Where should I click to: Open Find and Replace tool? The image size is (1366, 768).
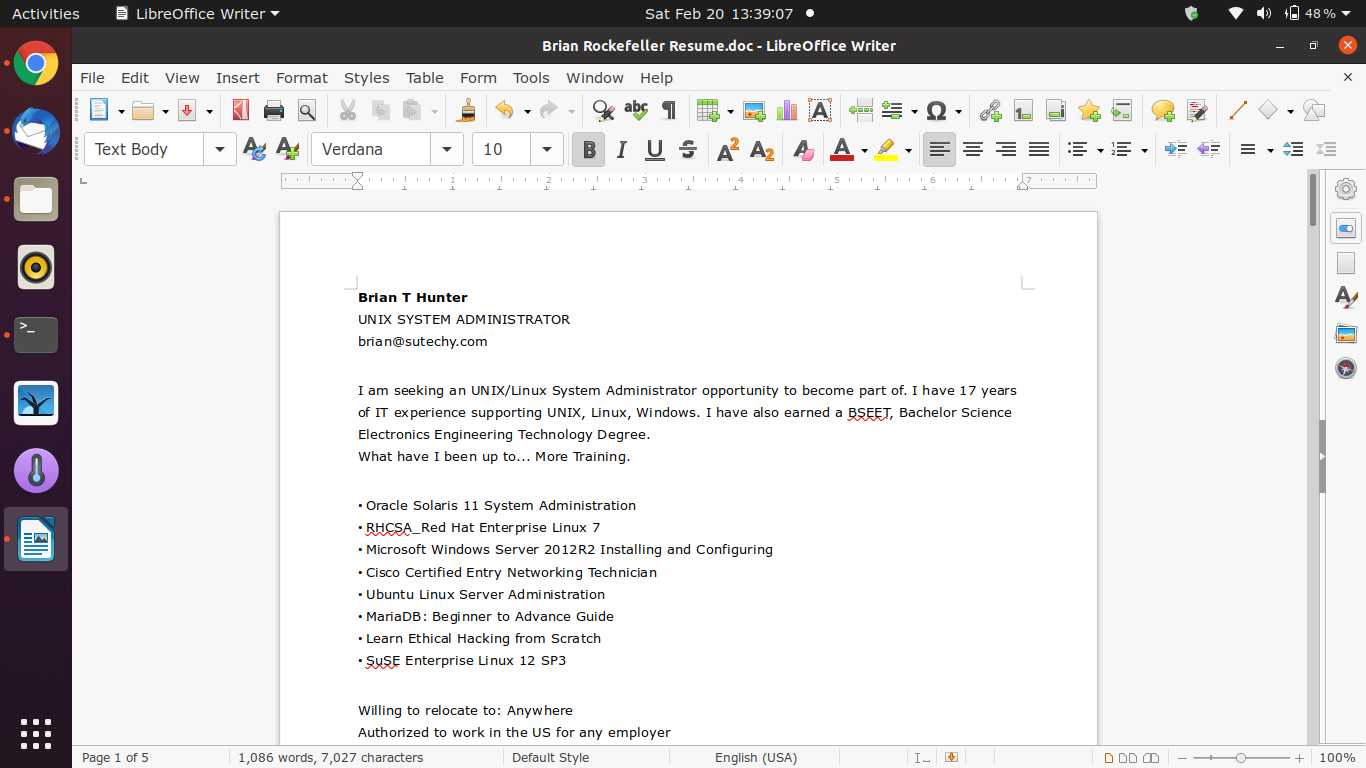pos(602,110)
